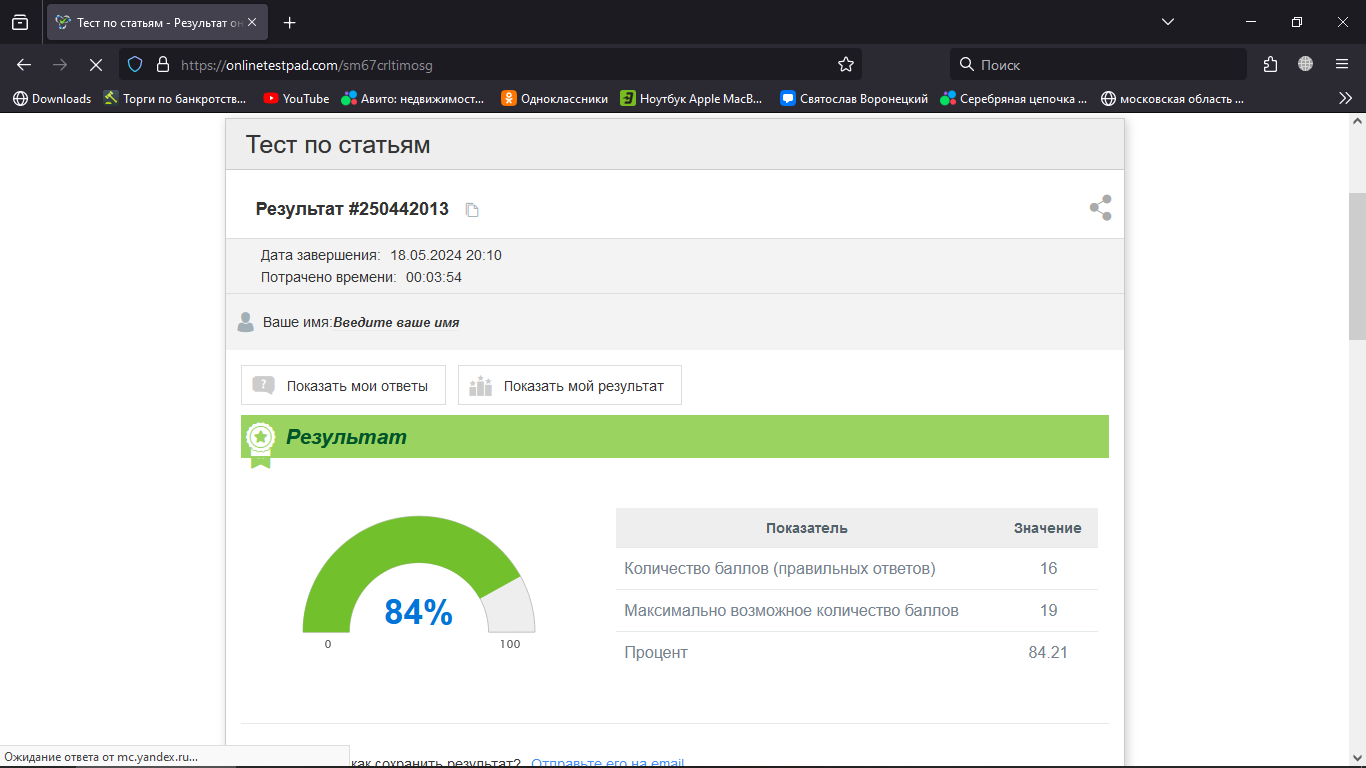This screenshot has height=768, width=1366.
Task: Open the Firefox hamburger menu
Action: 1342,64
